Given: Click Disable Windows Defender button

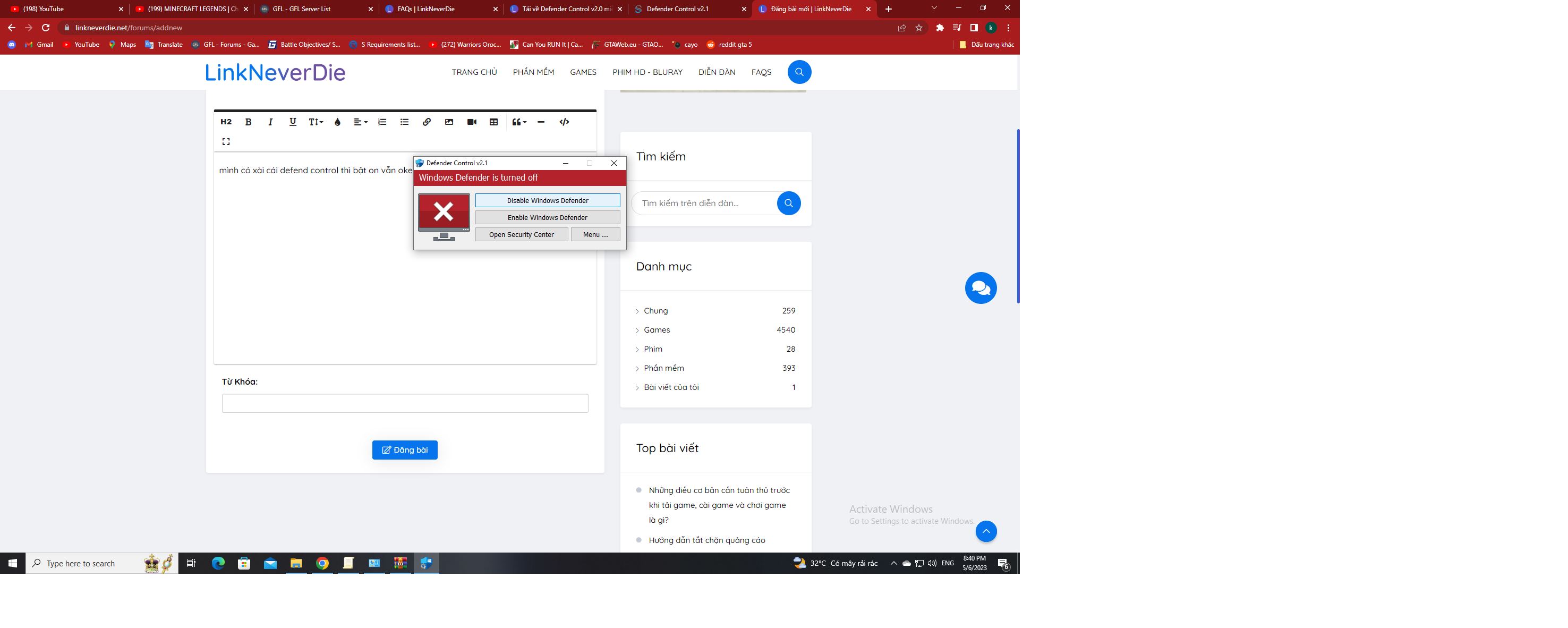Looking at the screenshot, I should point(547,200).
